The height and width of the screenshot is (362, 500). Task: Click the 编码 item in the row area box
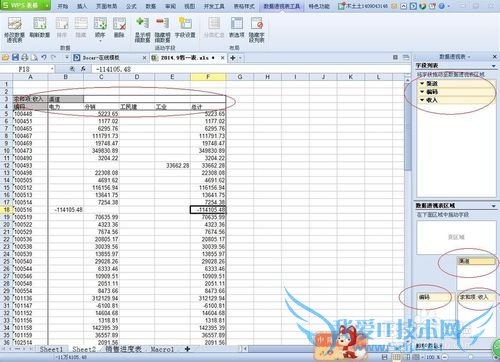coord(434,297)
